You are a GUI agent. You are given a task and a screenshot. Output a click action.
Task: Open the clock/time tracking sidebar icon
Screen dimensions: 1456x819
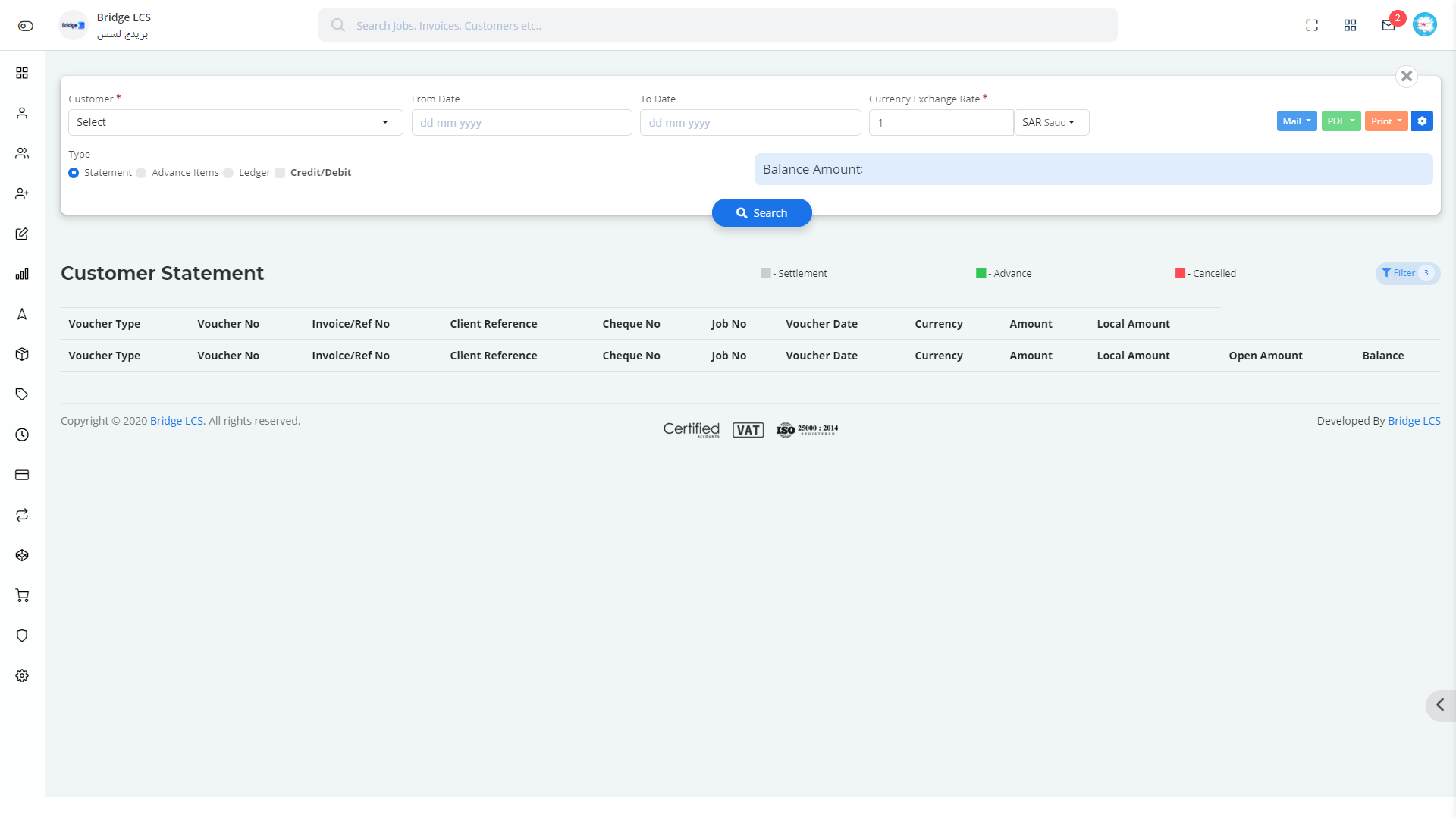point(22,434)
